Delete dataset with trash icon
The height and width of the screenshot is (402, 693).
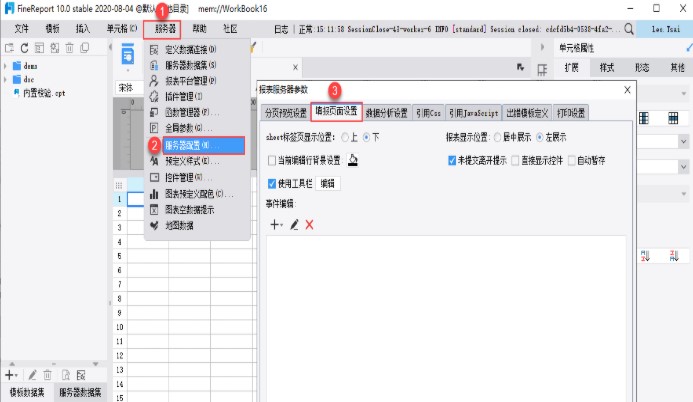47,375
